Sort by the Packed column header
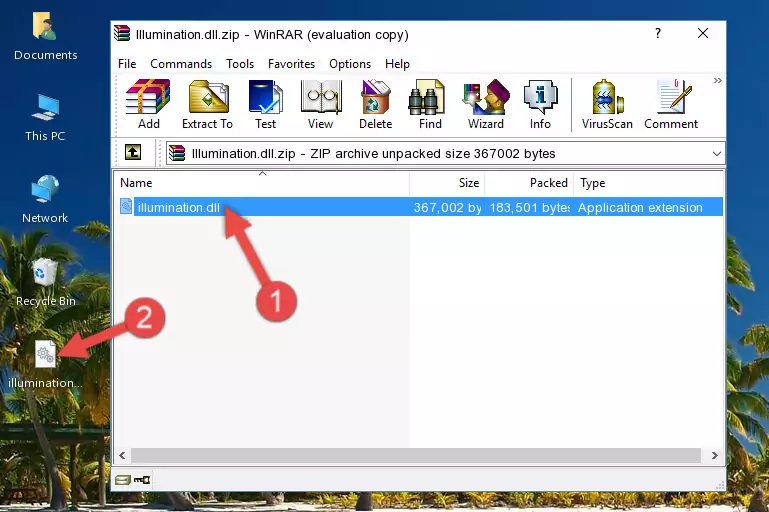Image resolution: width=769 pixels, height=512 pixels. click(529, 183)
